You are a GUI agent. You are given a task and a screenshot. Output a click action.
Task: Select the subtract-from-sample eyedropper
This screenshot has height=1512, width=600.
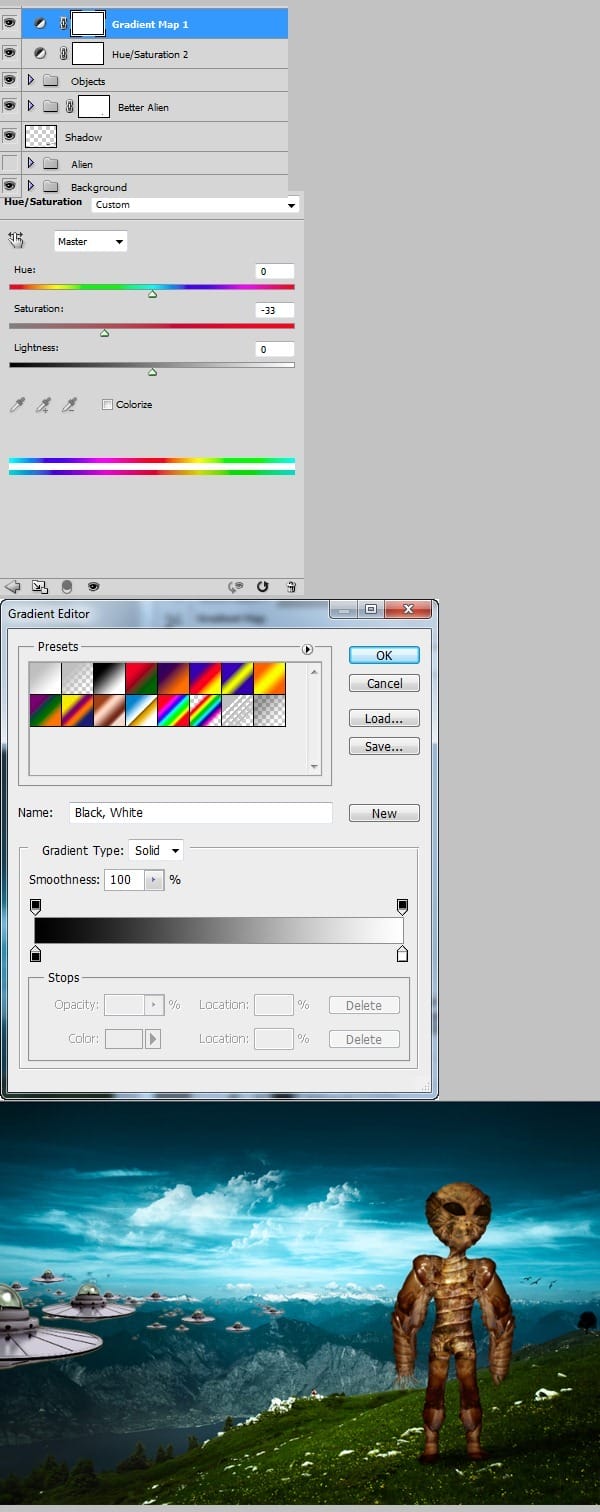69,404
